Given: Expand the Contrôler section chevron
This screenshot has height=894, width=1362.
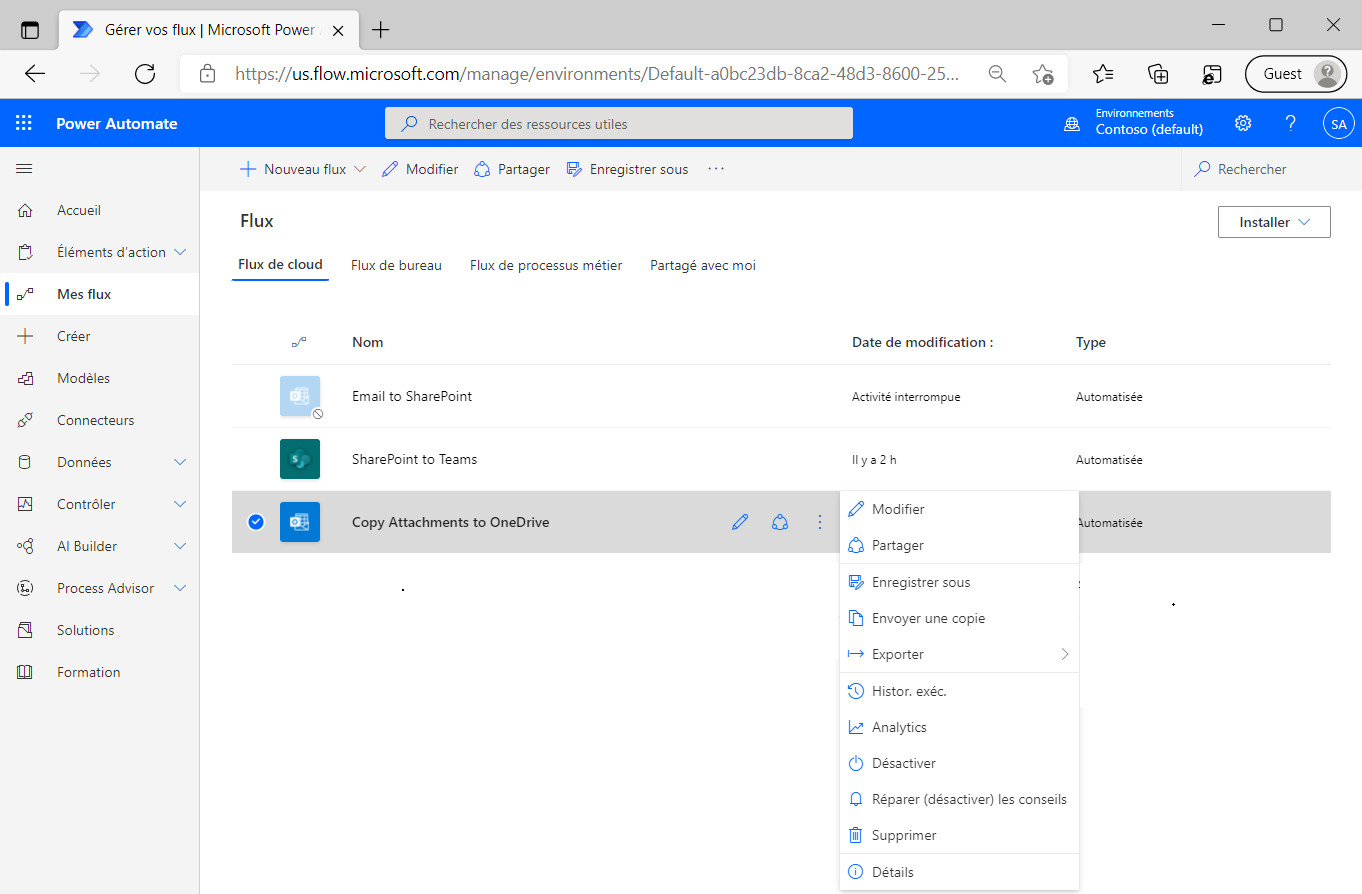Looking at the screenshot, I should [x=181, y=504].
